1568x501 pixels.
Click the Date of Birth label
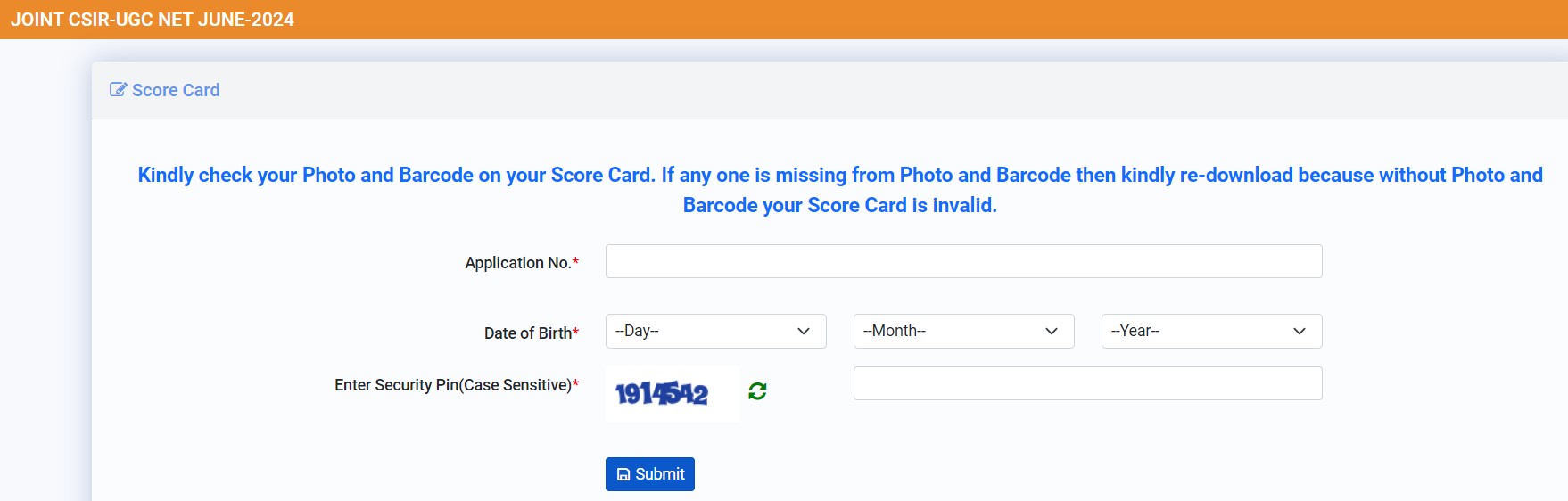coord(527,333)
